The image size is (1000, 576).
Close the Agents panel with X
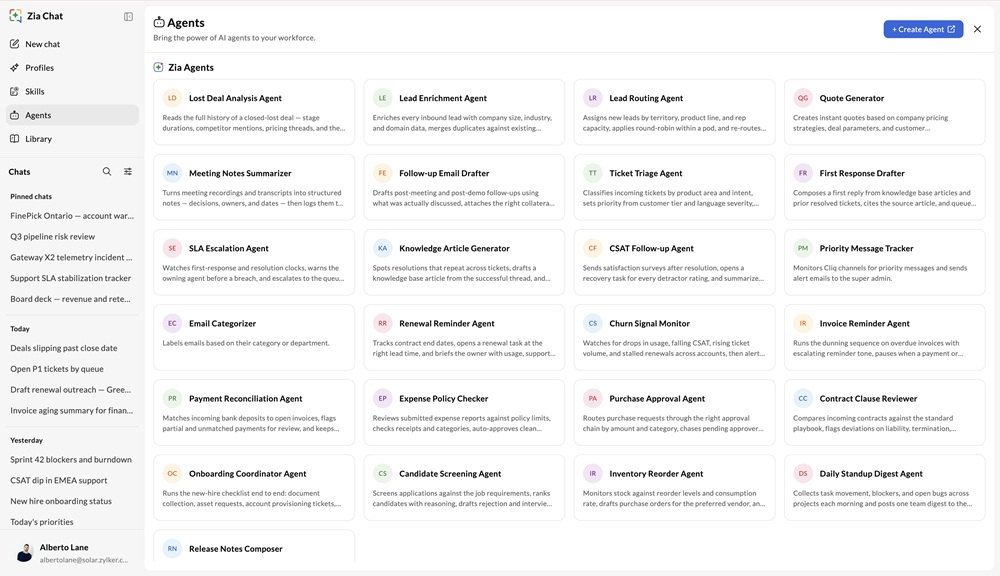[977, 29]
